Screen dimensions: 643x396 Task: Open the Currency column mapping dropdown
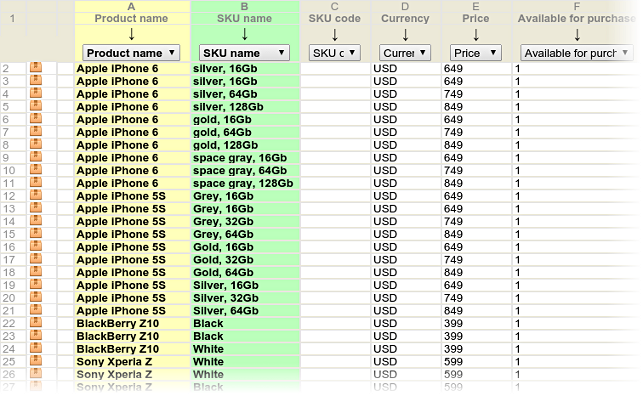click(x=405, y=53)
